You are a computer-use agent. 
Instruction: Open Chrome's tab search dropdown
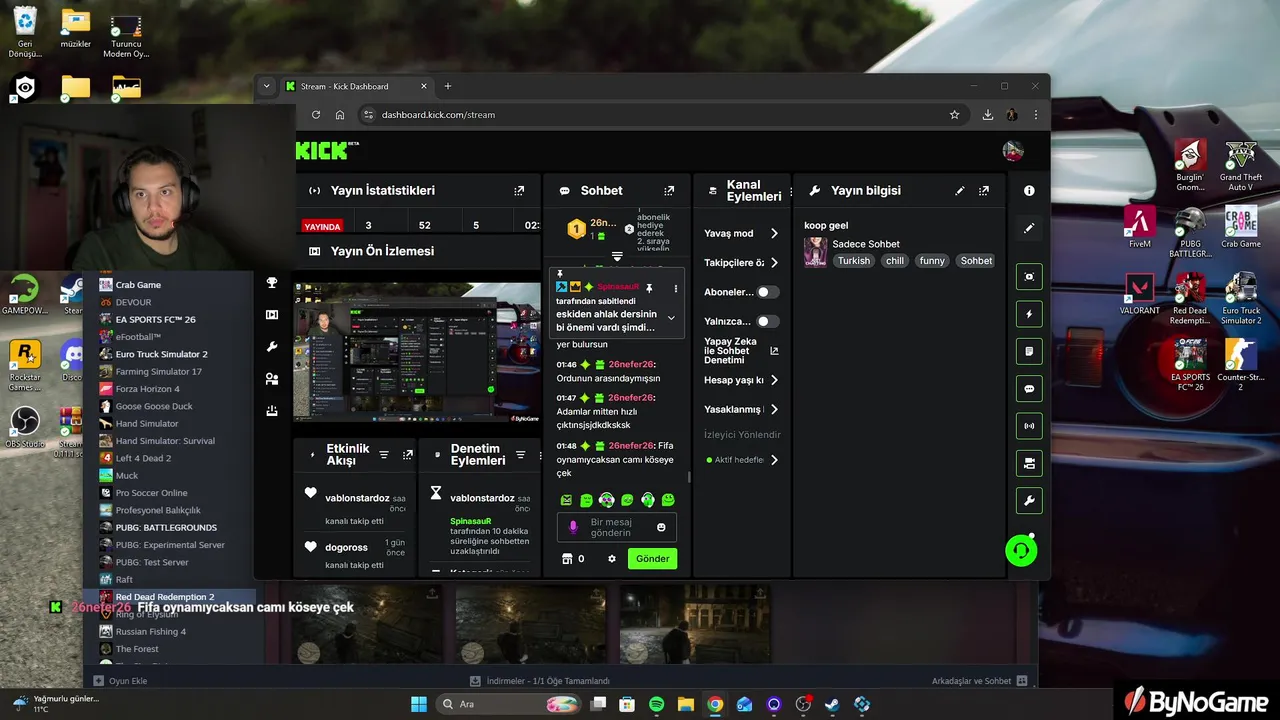266,86
